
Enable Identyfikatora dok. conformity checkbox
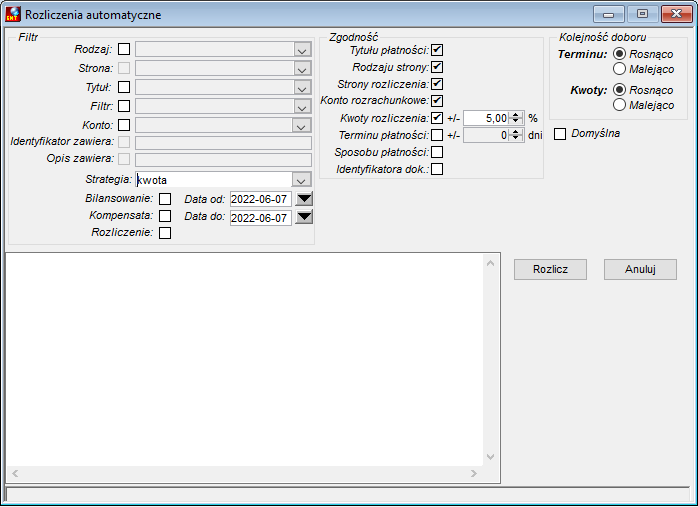pyautogui.click(x=437, y=169)
